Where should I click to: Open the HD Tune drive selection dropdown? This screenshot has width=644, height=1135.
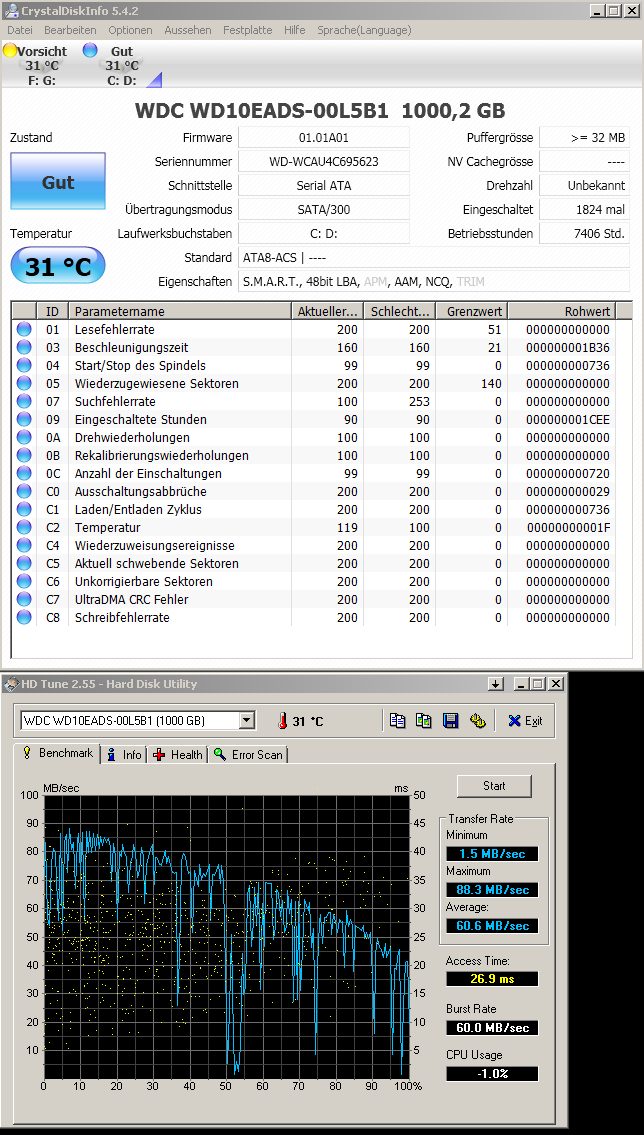pos(247,720)
